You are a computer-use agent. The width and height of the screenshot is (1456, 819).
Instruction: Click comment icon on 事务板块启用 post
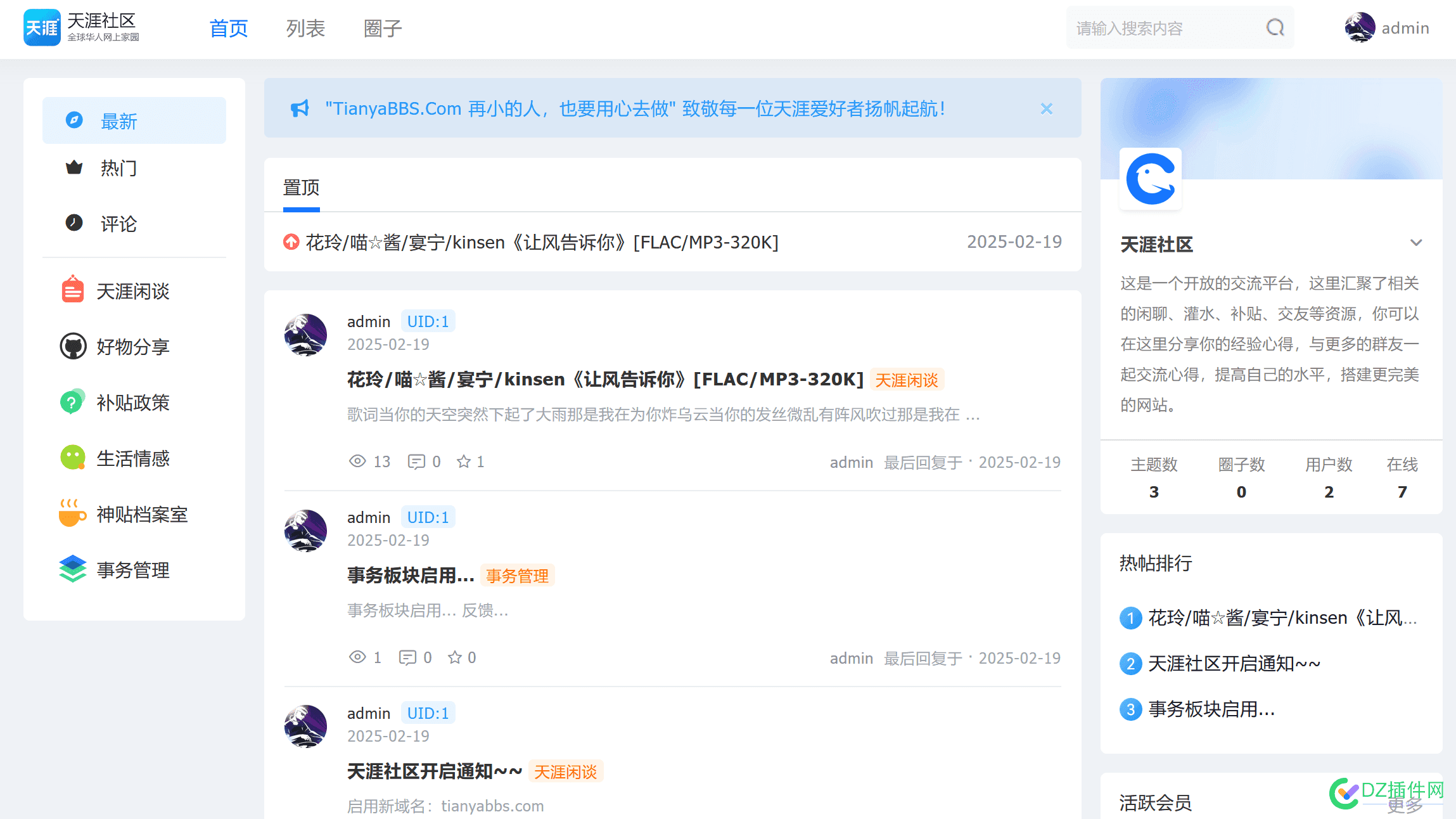coord(407,657)
